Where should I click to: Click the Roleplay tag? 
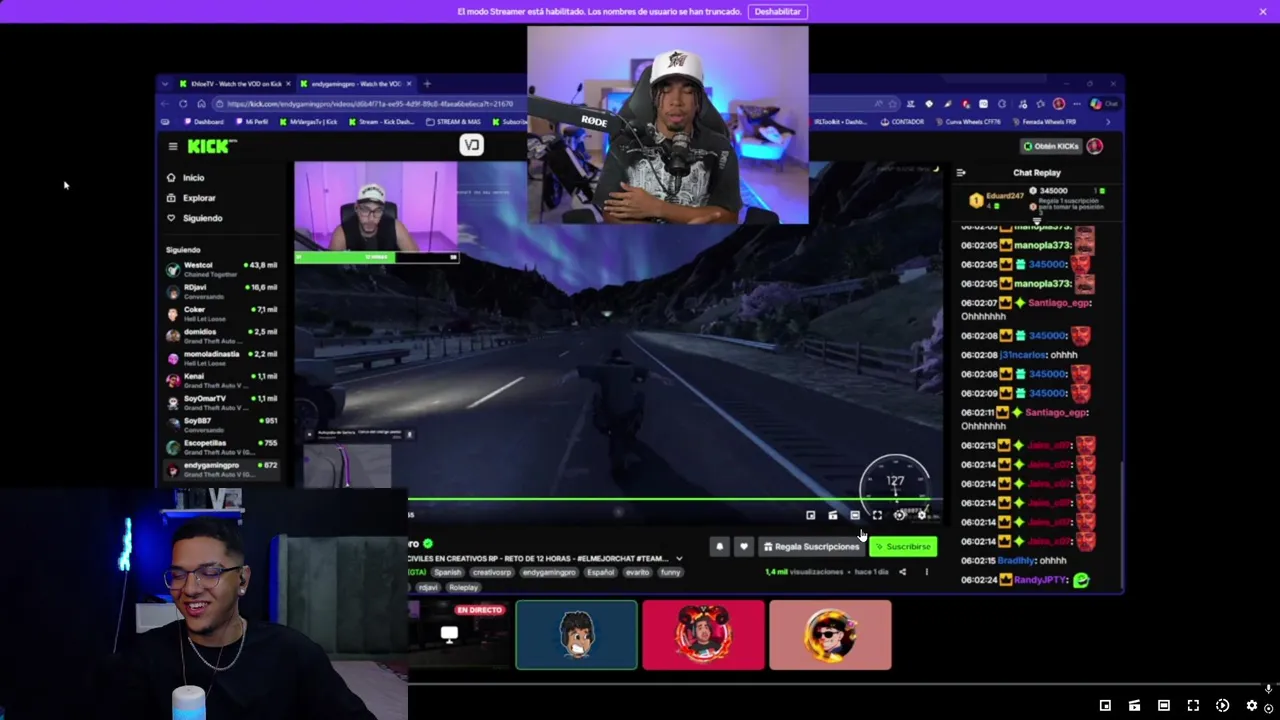pyautogui.click(x=463, y=588)
